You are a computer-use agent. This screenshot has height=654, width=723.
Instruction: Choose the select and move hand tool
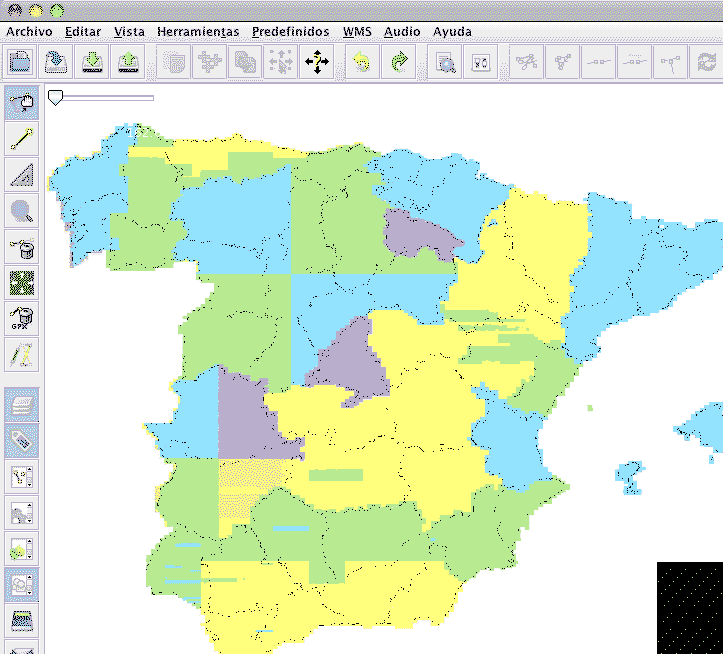coord(22,103)
